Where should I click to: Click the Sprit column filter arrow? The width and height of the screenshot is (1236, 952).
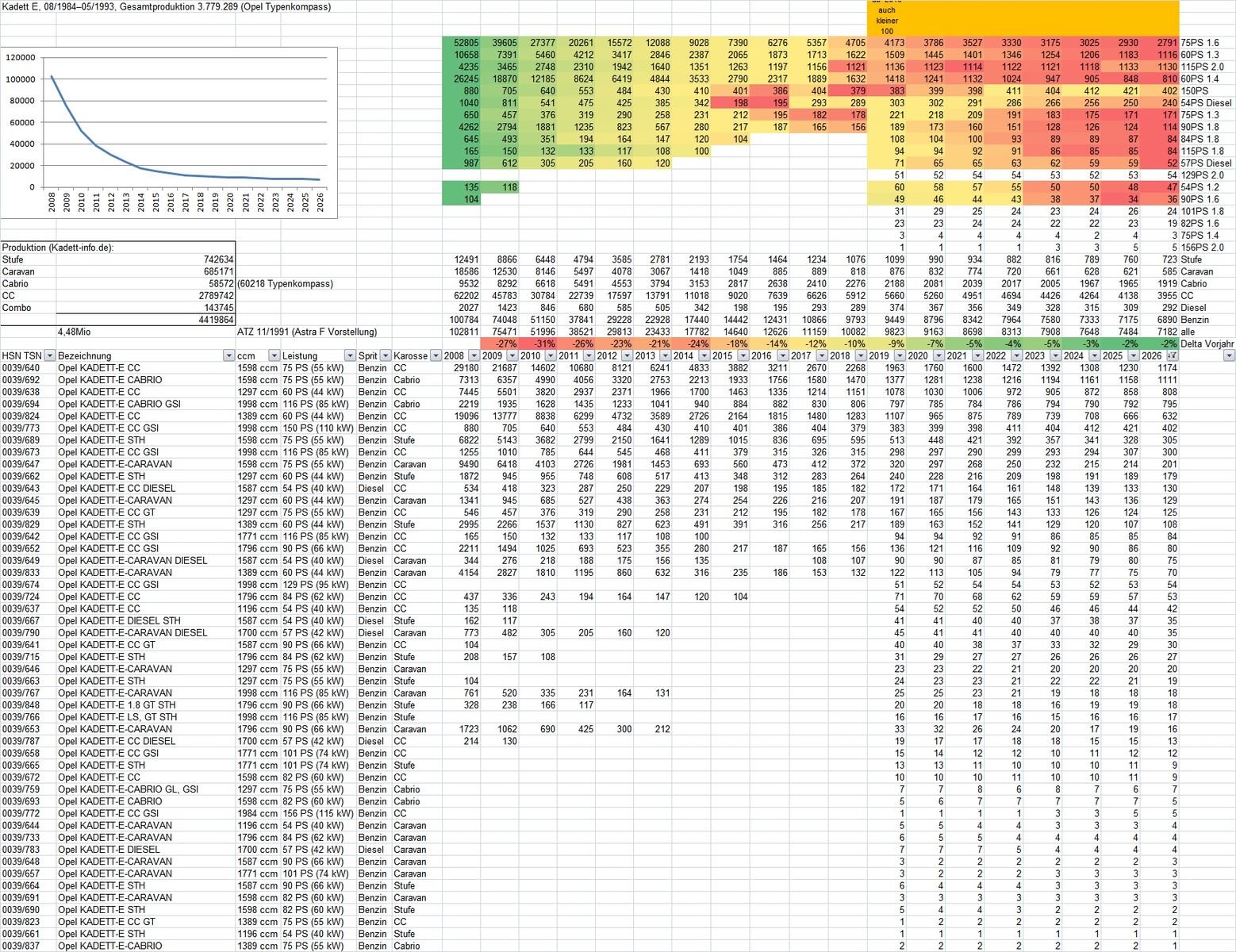[x=386, y=356]
